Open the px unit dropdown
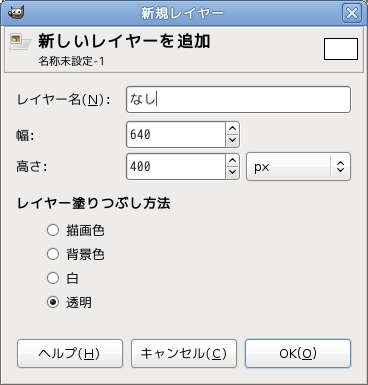Screen dimensions: 368x385 (298, 167)
